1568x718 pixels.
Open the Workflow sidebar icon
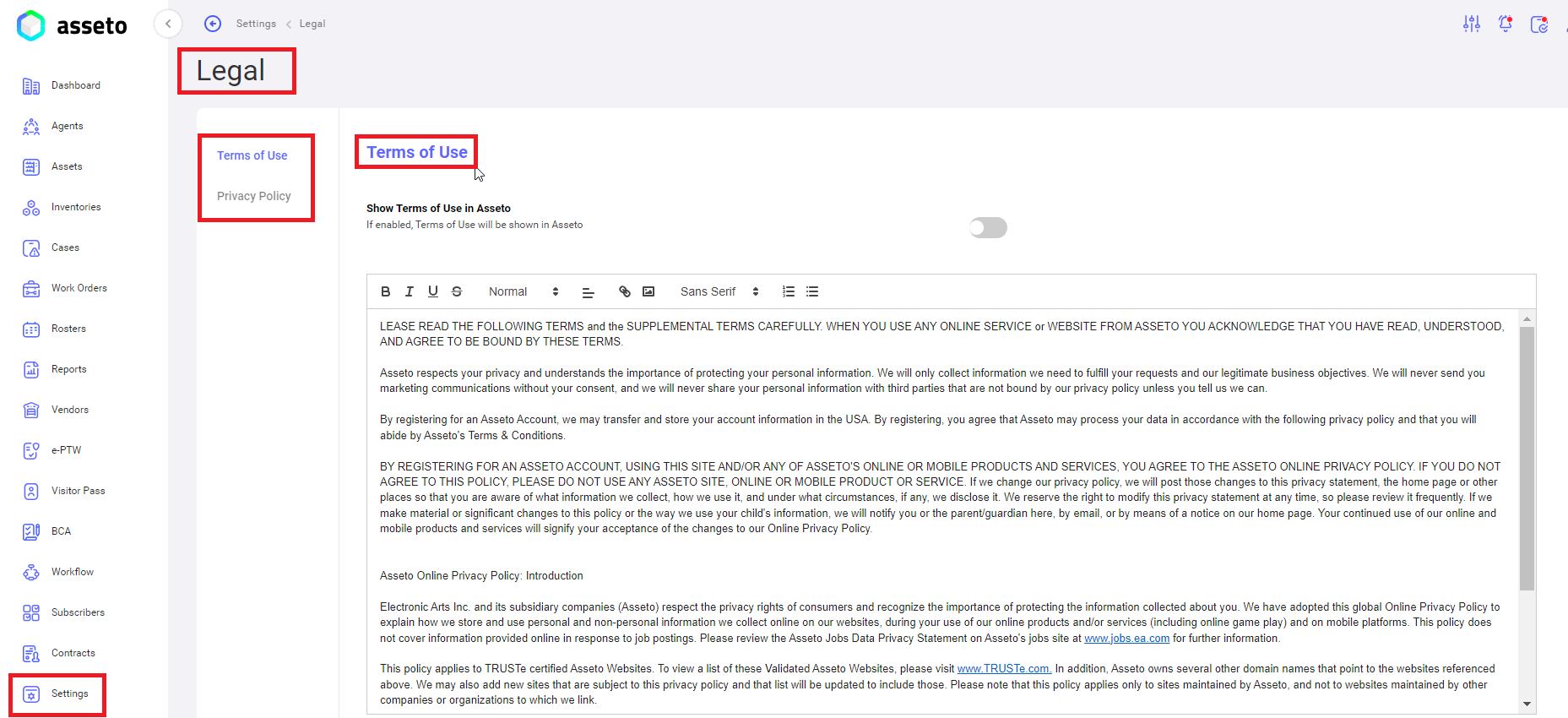coord(31,573)
